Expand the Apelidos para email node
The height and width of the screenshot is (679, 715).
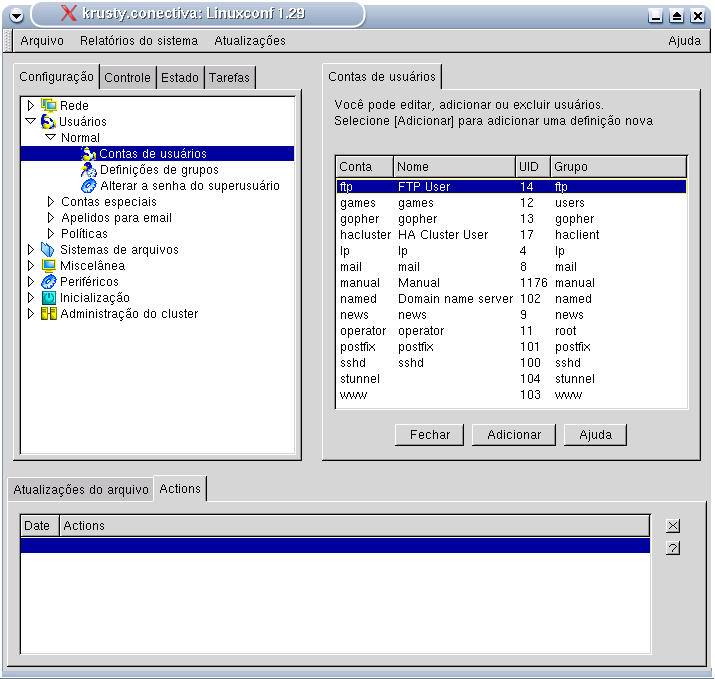pyautogui.click(x=51, y=218)
